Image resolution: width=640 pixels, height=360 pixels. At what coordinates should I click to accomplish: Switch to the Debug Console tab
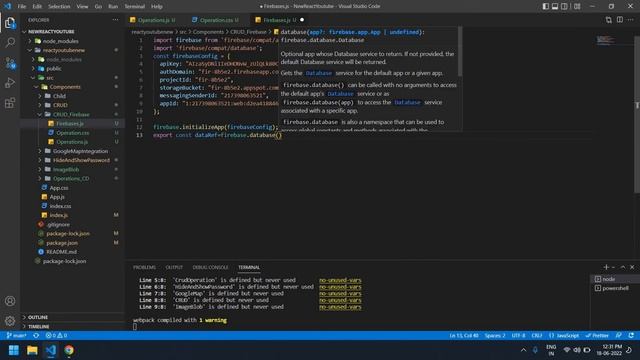coord(210,267)
